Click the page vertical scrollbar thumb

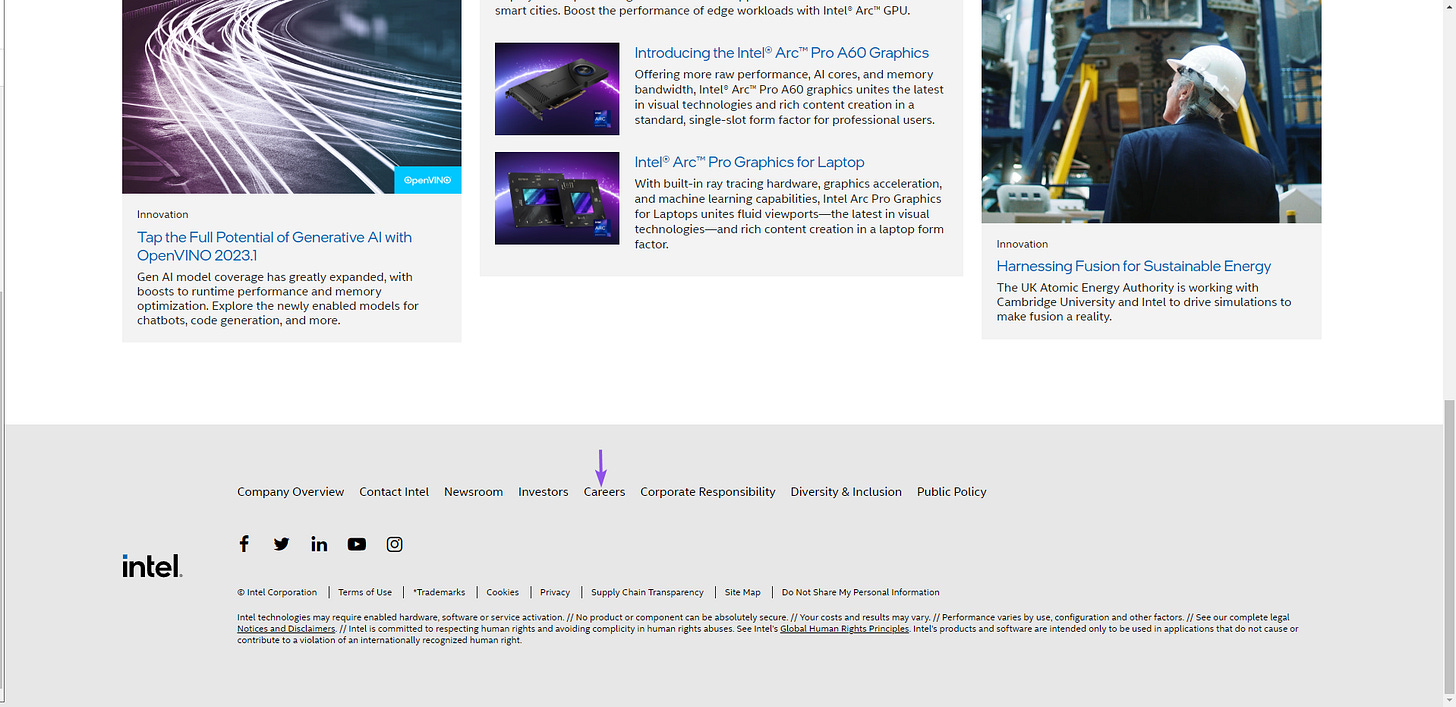tap(1450, 545)
